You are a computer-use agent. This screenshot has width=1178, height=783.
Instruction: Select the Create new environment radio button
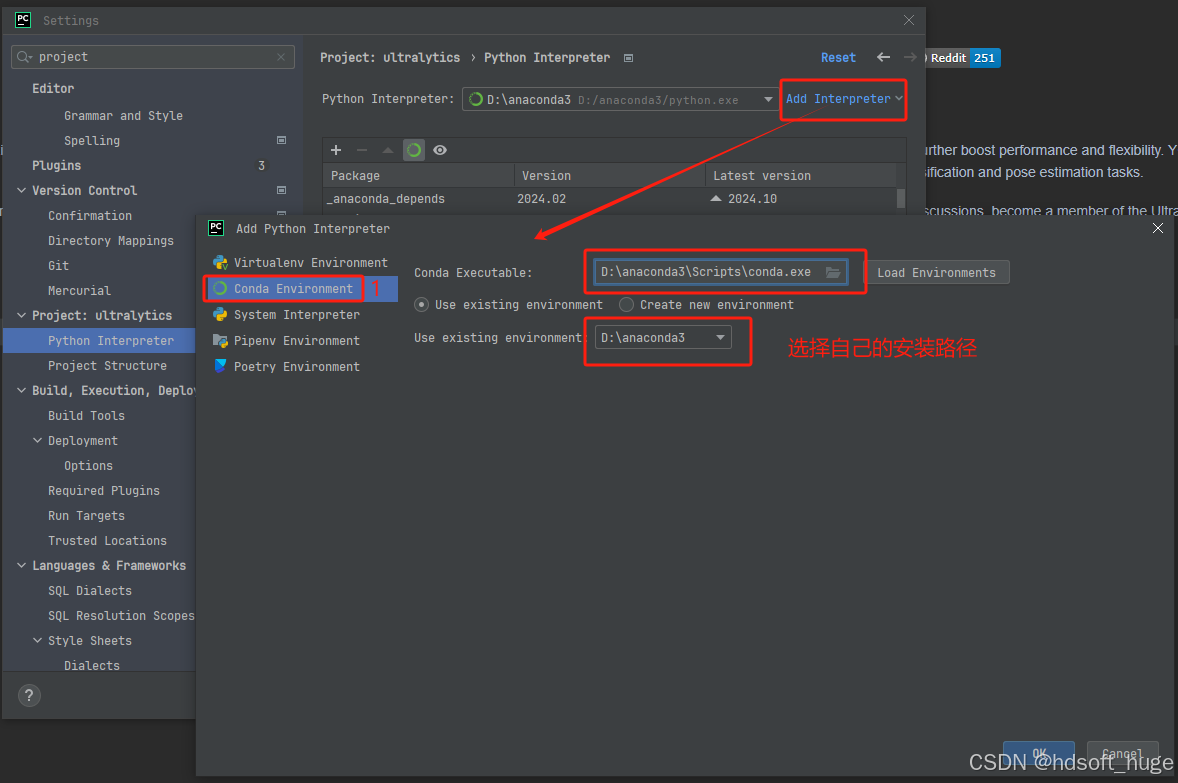627,304
